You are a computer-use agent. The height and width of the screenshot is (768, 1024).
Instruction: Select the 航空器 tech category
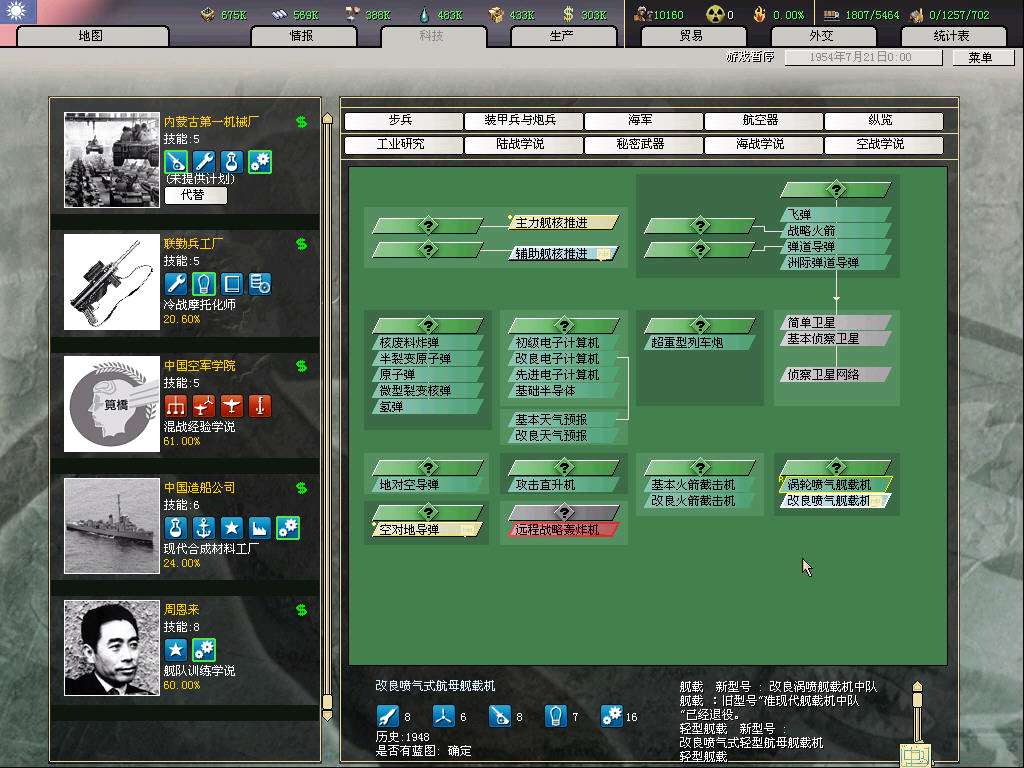[764, 121]
